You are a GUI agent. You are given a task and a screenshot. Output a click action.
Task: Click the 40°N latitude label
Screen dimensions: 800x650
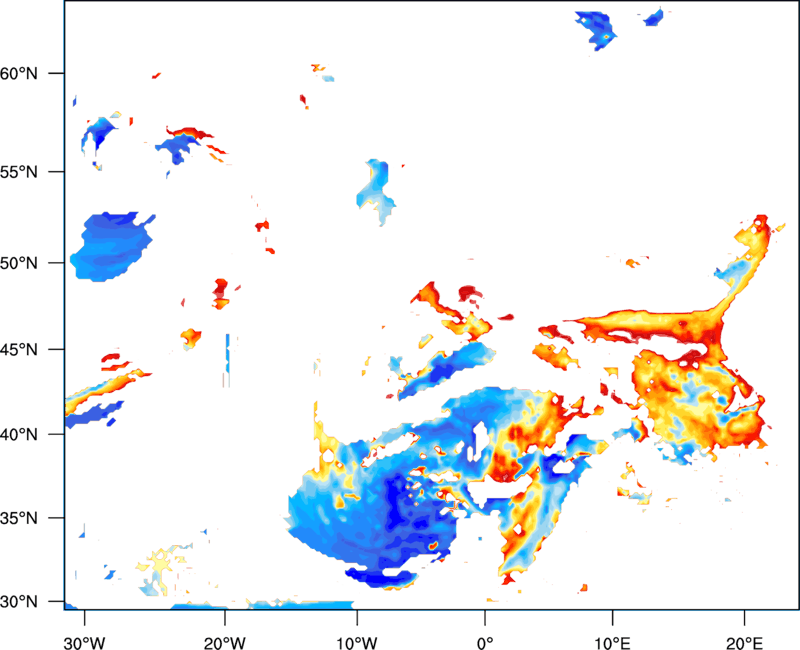[x=19, y=435]
